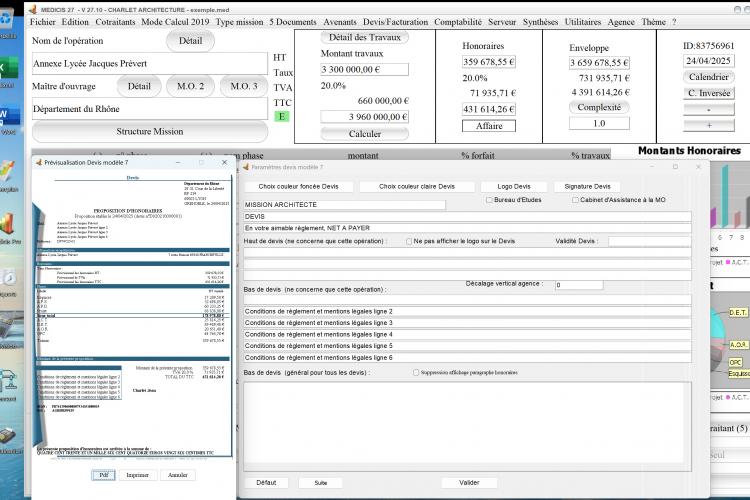Click Conditions de règlement ligne 6 field

[467, 357]
